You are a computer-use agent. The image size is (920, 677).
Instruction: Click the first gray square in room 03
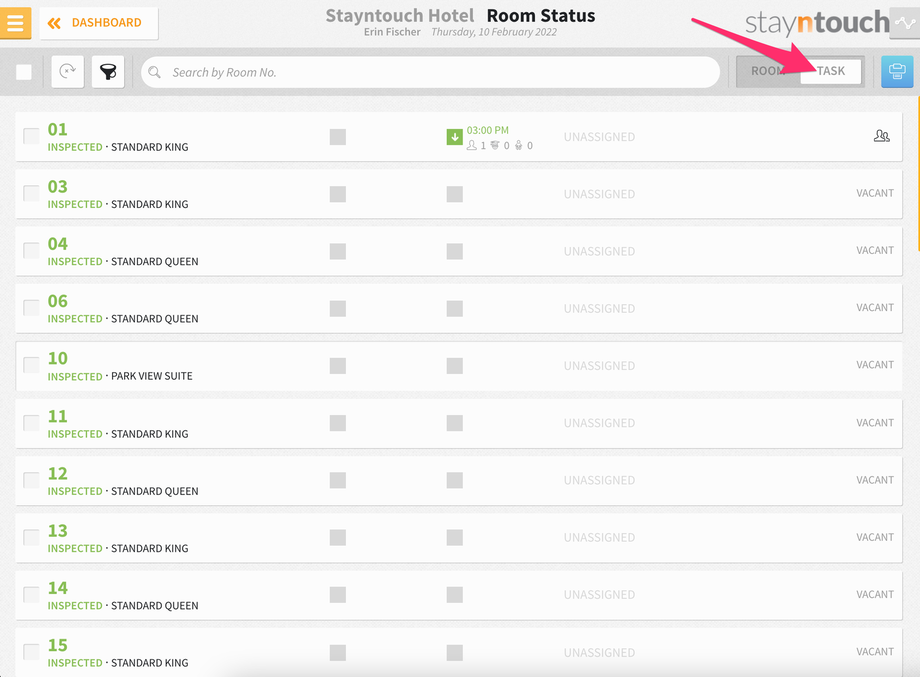337,194
